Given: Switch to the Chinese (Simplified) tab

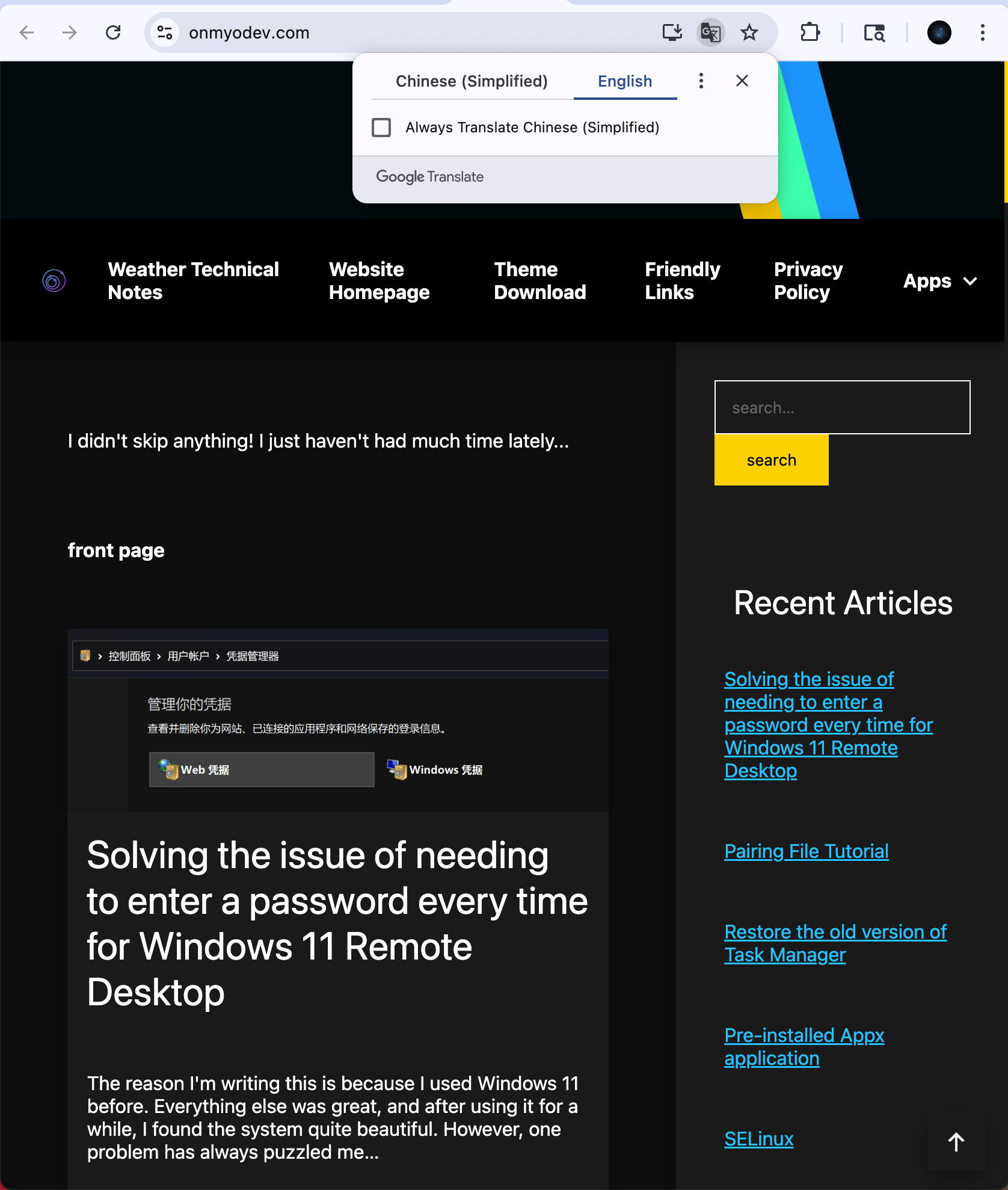Looking at the screenshot, I should [x=472, y=81].
